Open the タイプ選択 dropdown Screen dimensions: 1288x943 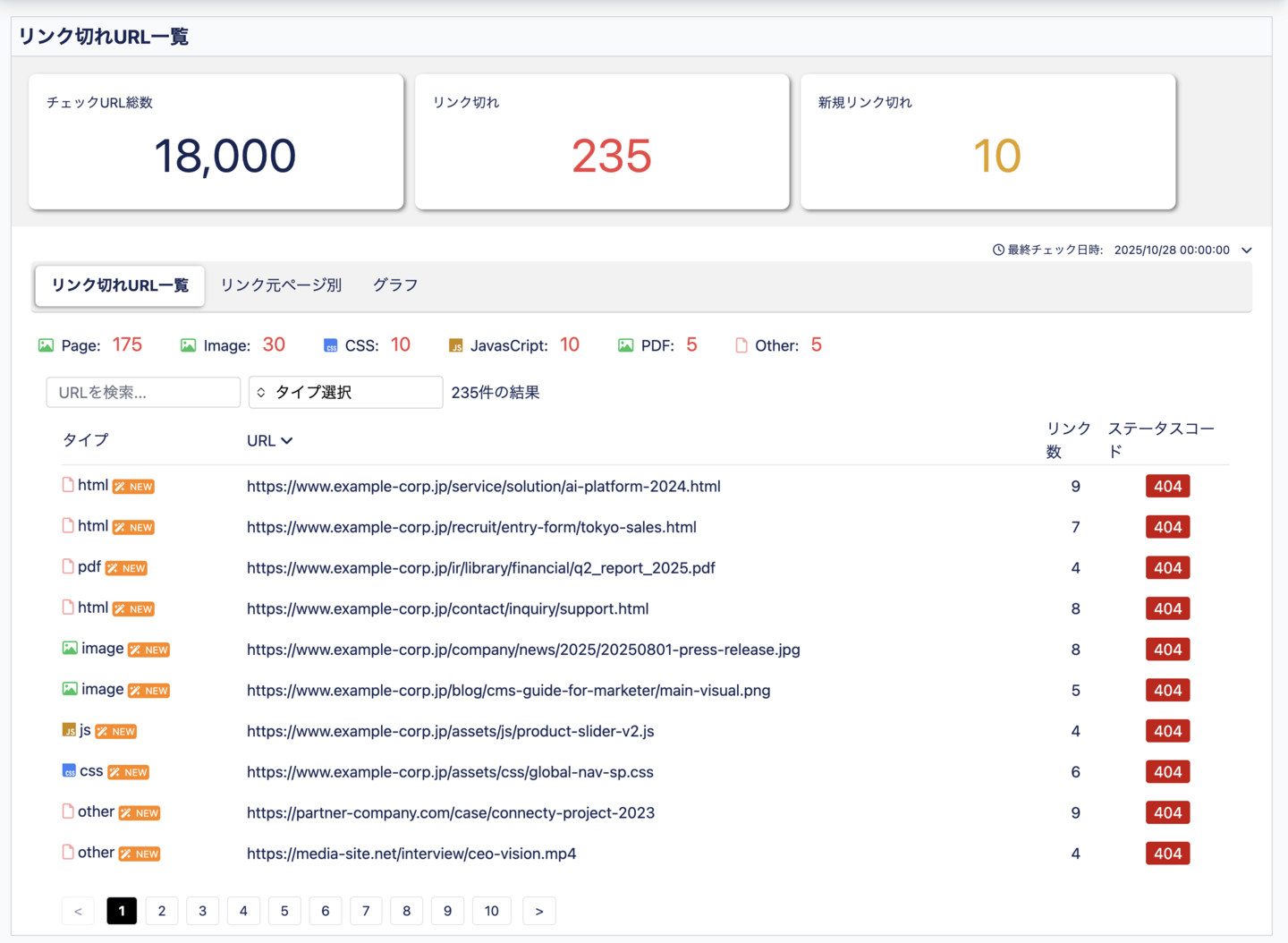pos(345,392)
